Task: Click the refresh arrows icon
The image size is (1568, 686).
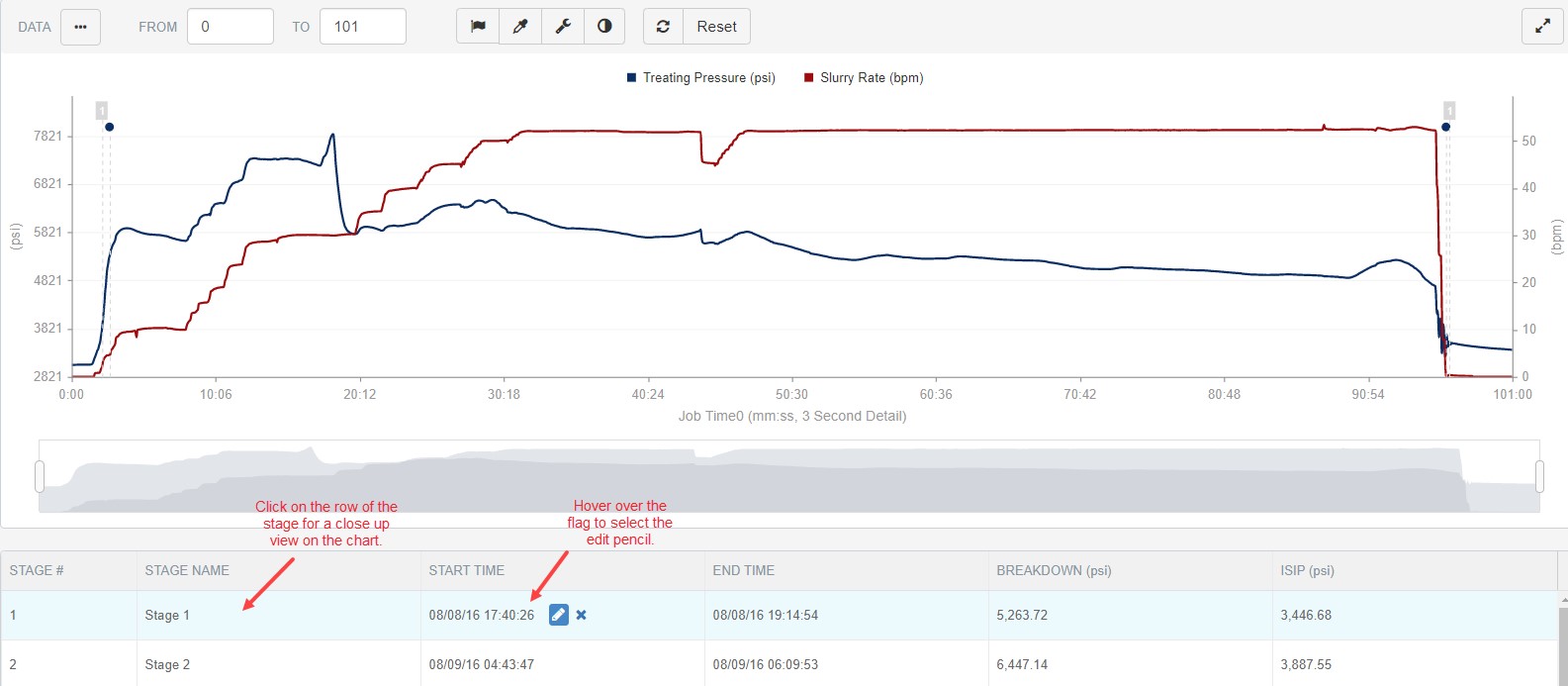Action: [x=663, y=27]
